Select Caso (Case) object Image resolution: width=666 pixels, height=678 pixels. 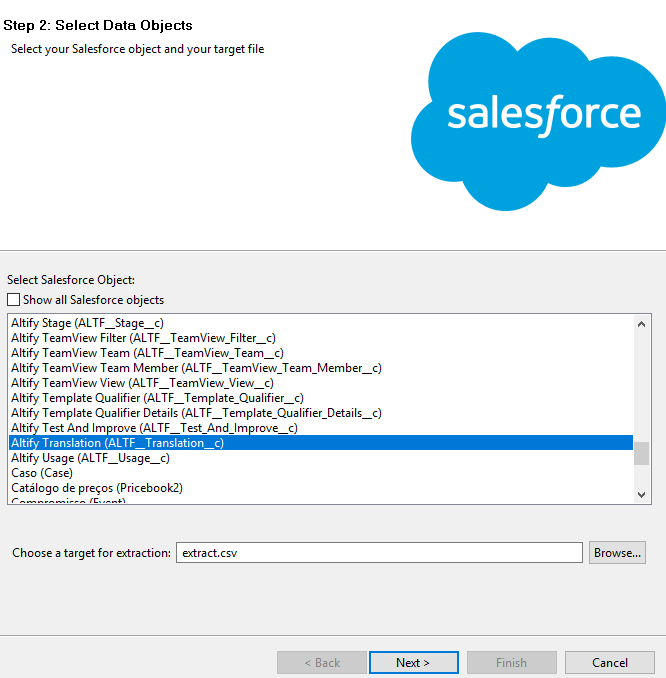point(321,473)
